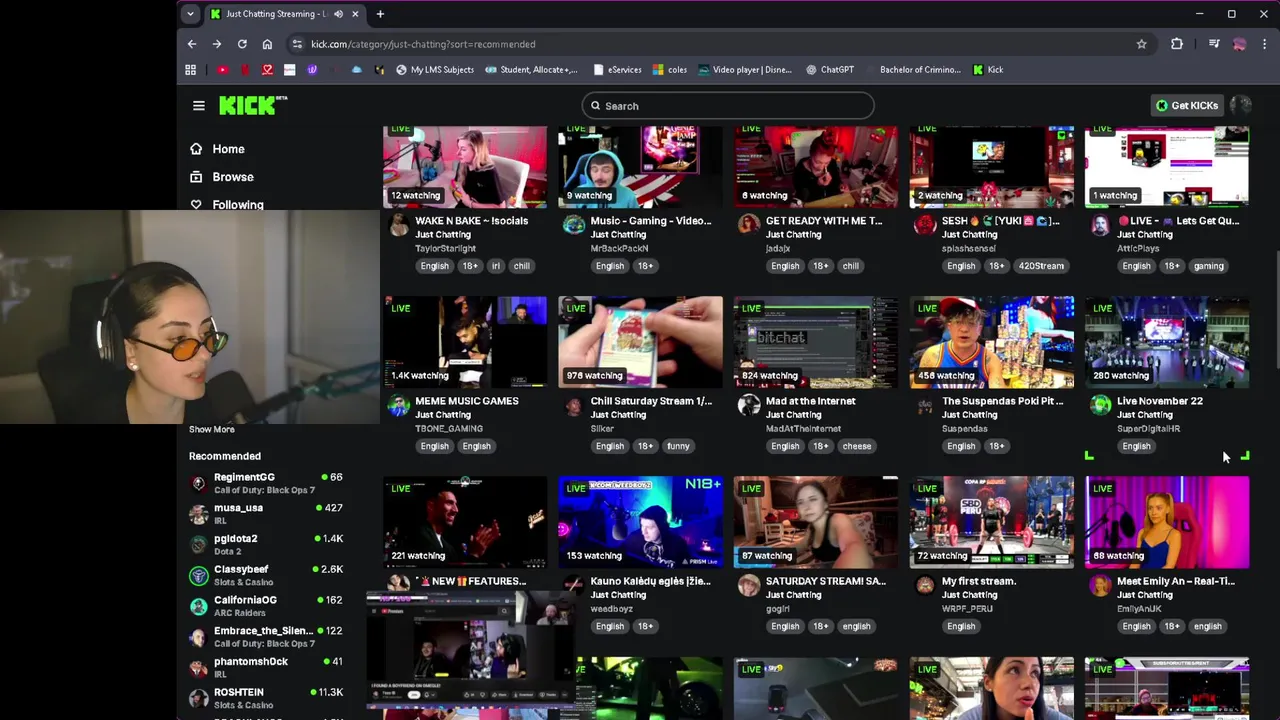Open RegimentGG recommended channel
Viewport: 1280px width, 720px height.
pos(266,483)
